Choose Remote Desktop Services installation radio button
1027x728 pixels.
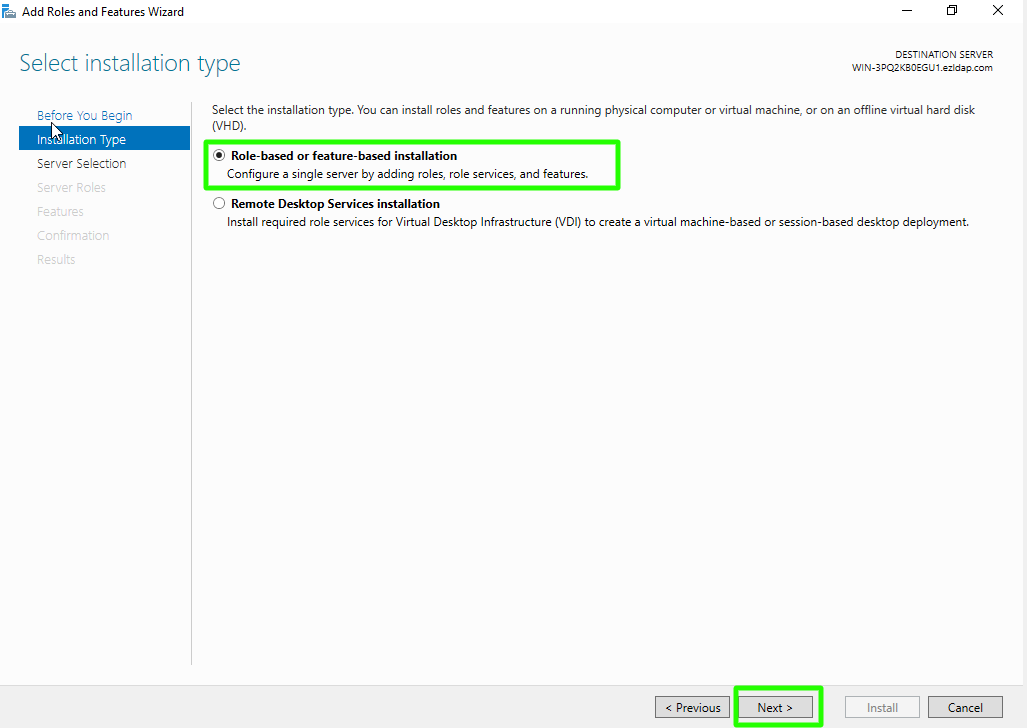pyautogui.click(x=219, y=204)
